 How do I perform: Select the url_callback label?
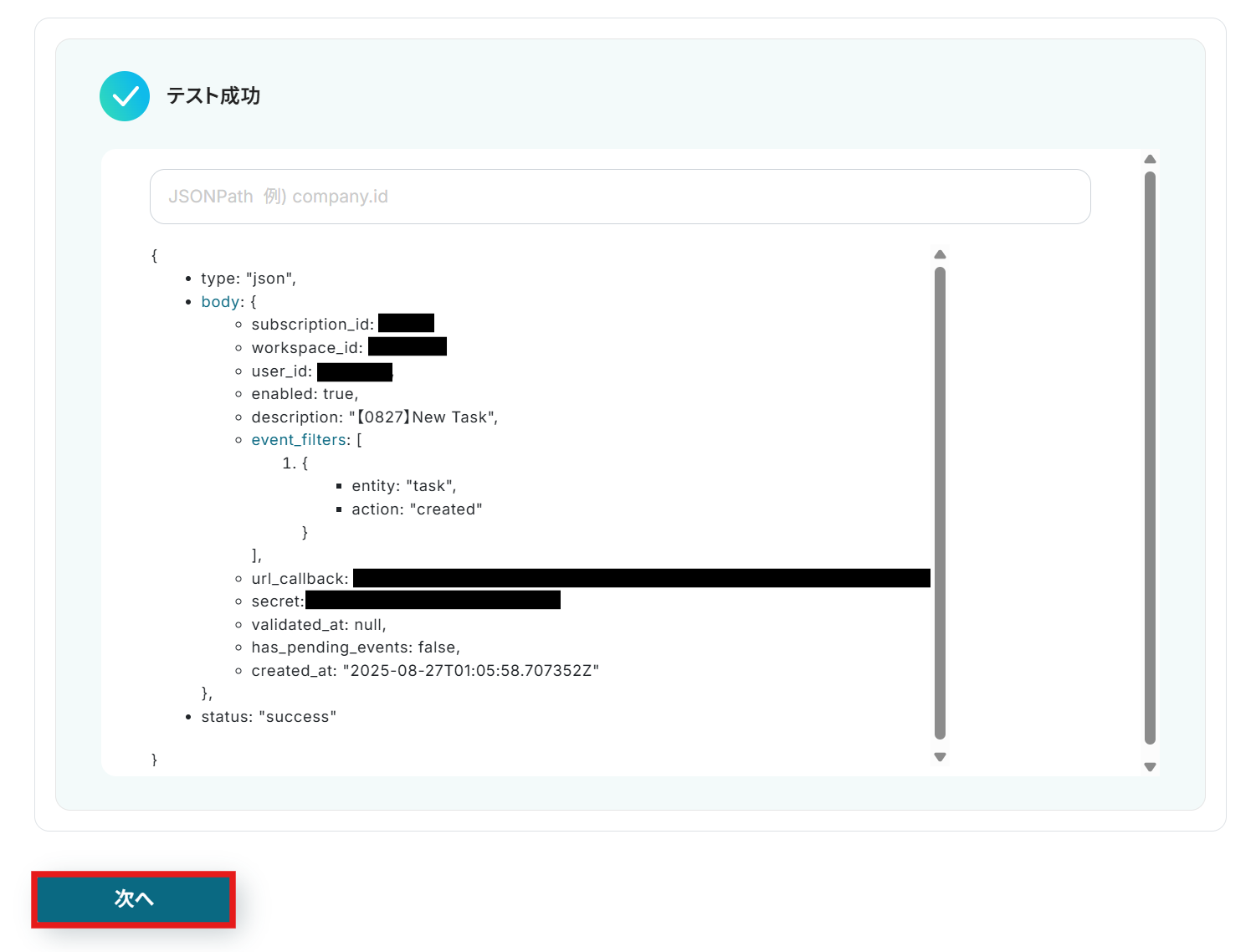pyautogui.click(x=300, y=579)
